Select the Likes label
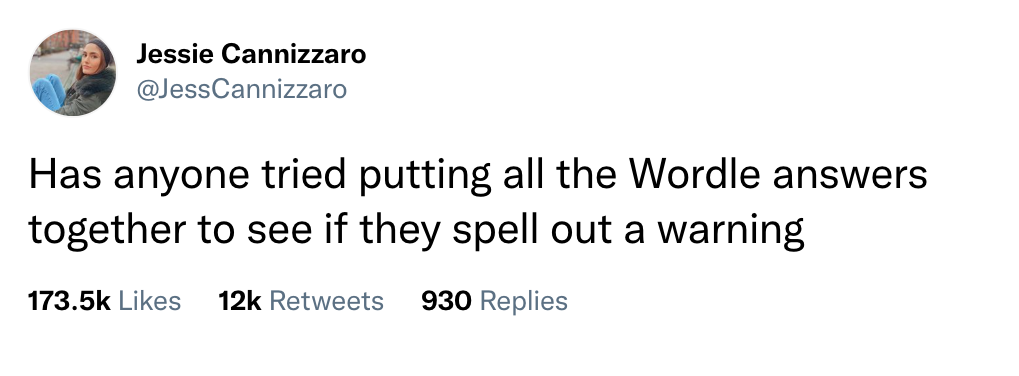Image resolution: width=1019 pixels, height=376 pixels. (x=149, y=301)
